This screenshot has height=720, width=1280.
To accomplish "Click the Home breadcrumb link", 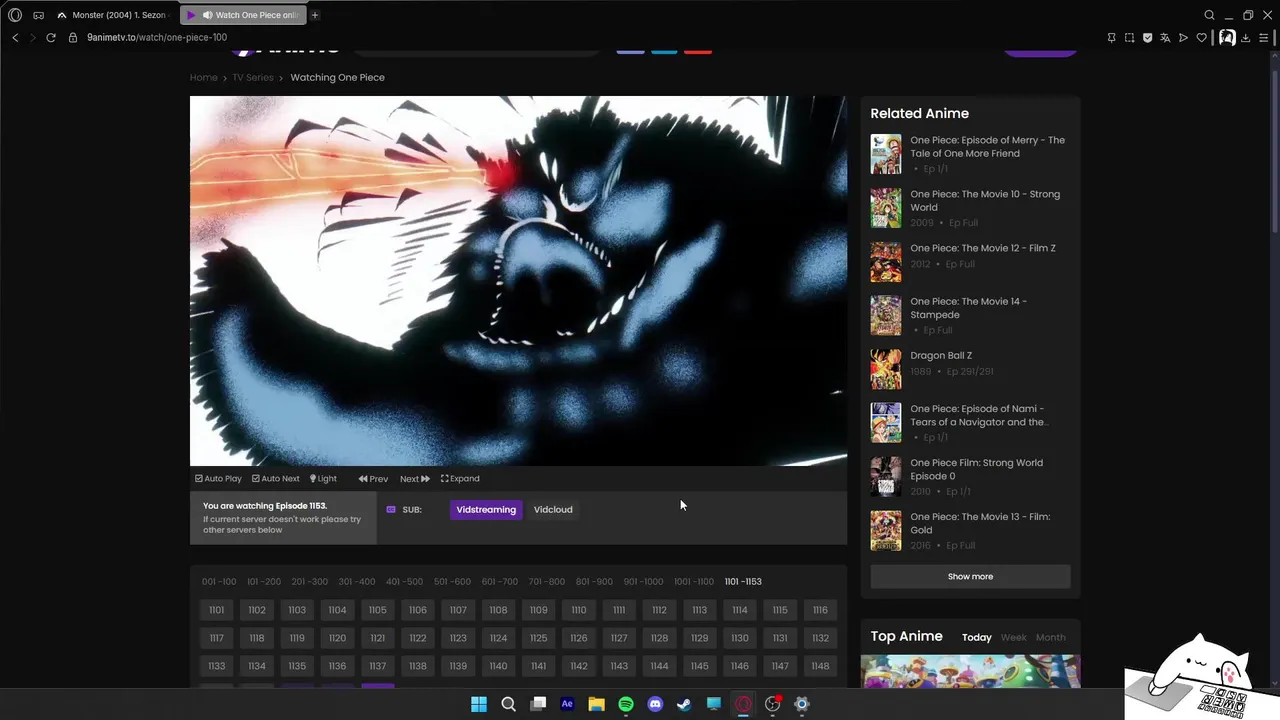I will click(x=204, y=77).
